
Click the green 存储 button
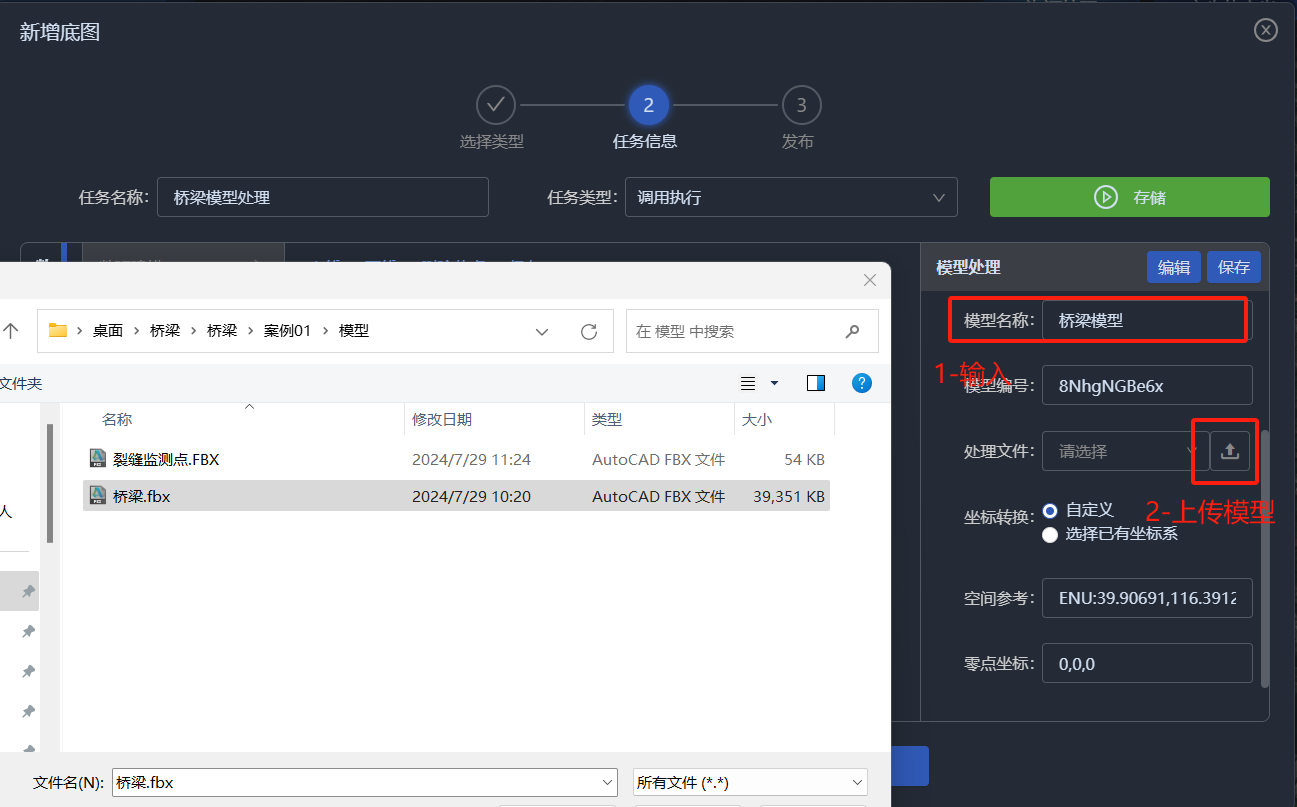1130,197
